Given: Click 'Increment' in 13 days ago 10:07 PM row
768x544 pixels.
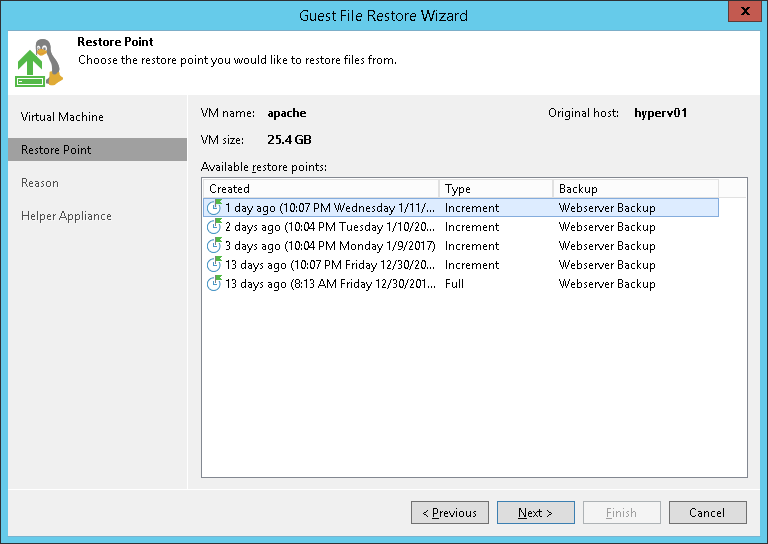Looking at the screenshot, I should [x=472, y=265].
